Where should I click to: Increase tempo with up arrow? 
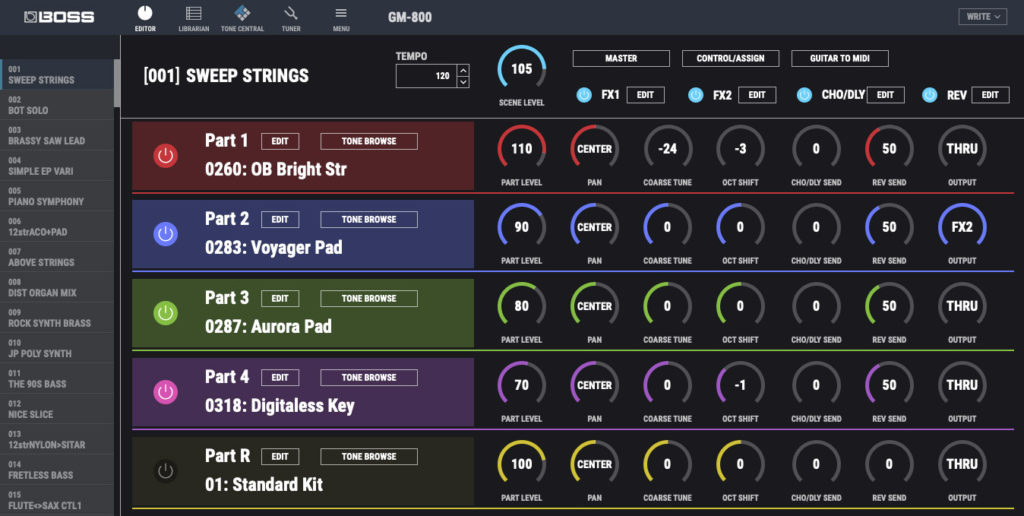coord(463,70)
